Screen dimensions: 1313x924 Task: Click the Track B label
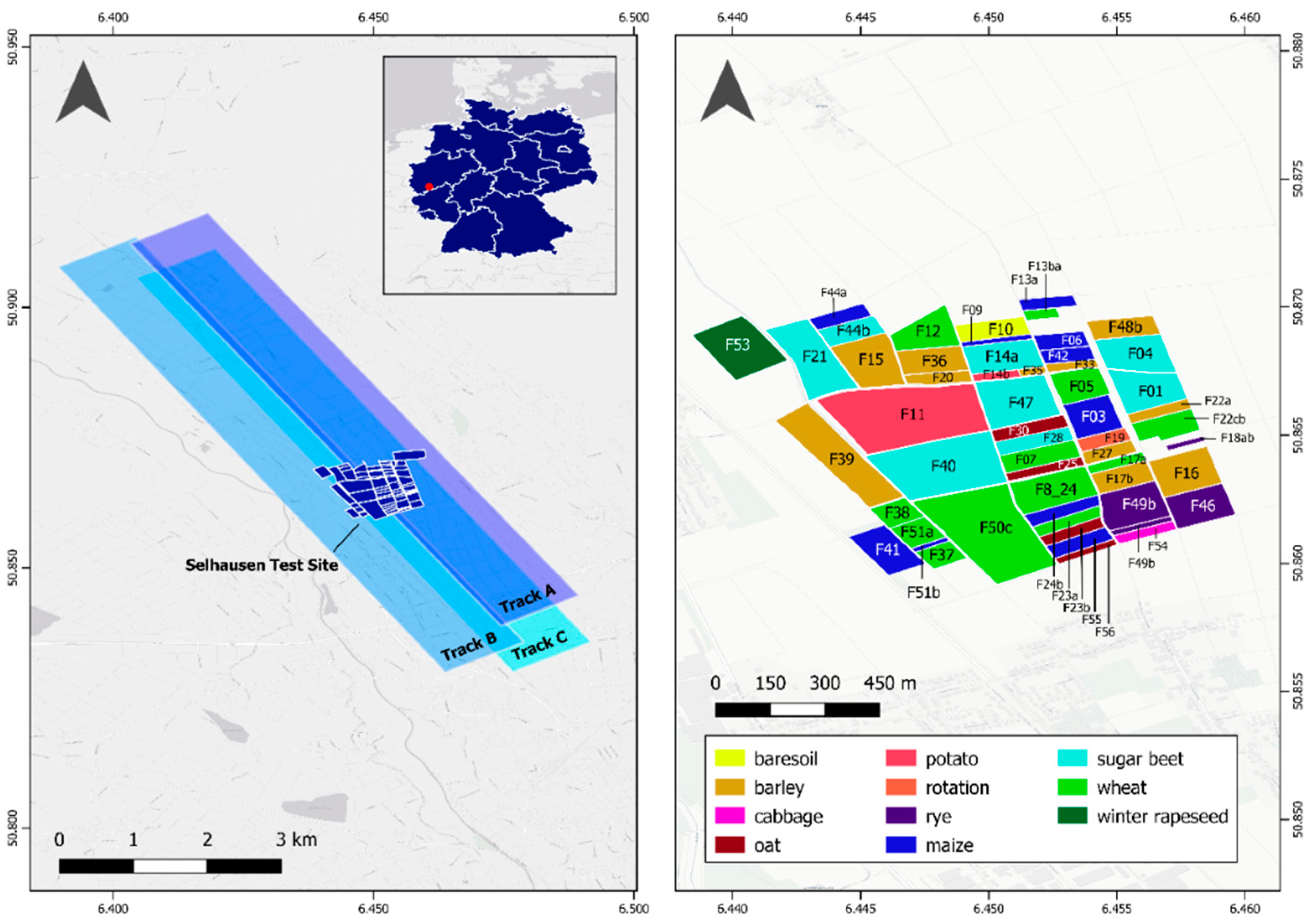(468, 646)
